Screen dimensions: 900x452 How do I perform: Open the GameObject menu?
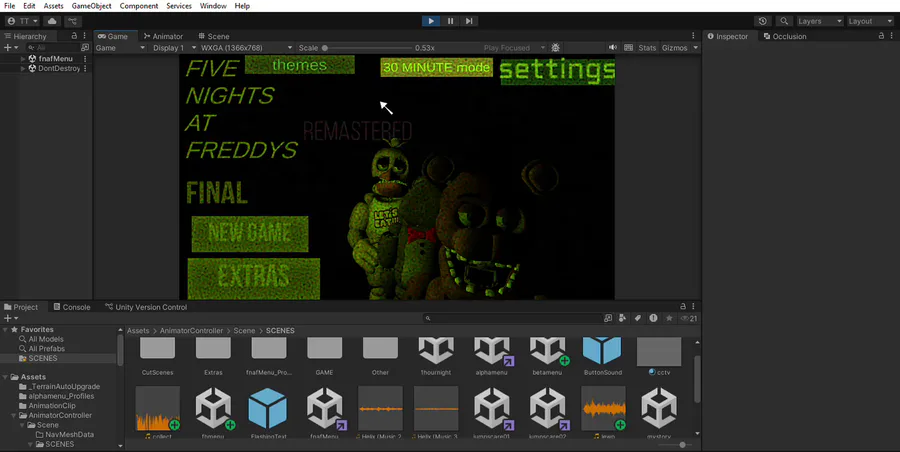91,6
